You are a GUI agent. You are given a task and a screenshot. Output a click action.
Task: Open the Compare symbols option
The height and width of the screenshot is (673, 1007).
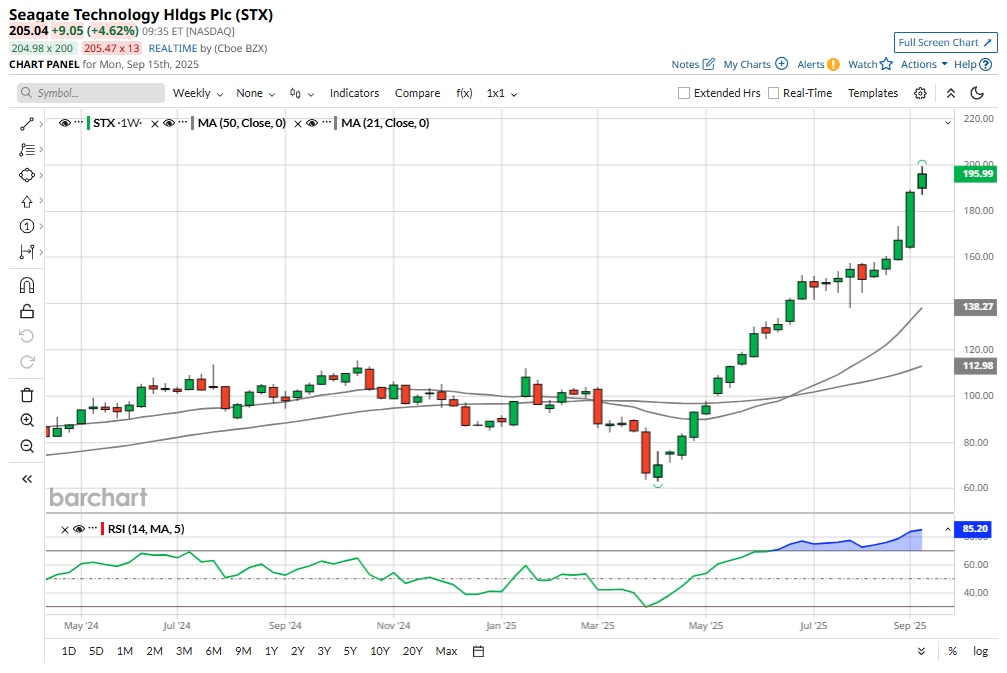(x=417, y=93)
